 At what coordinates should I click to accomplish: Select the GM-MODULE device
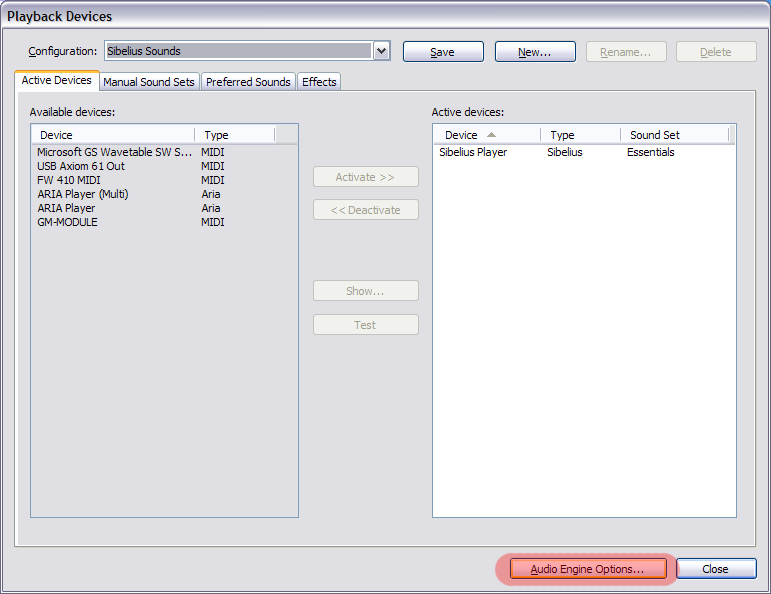[x=164, y=222]
